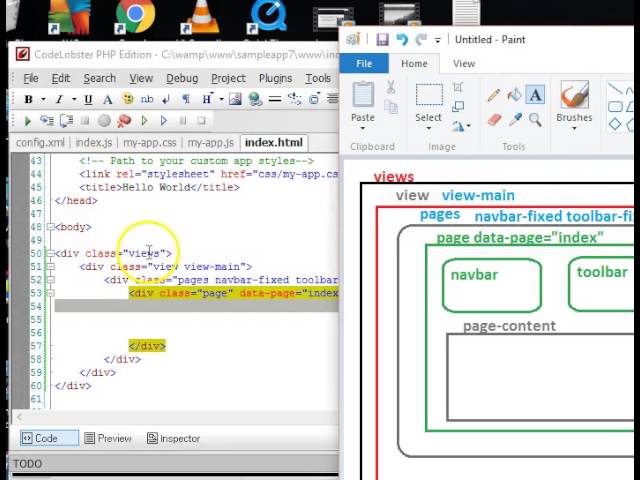This screenshot has height=480, width=640.
Task: Open the View ribbon tab in Paint
Action: [464, 64]
